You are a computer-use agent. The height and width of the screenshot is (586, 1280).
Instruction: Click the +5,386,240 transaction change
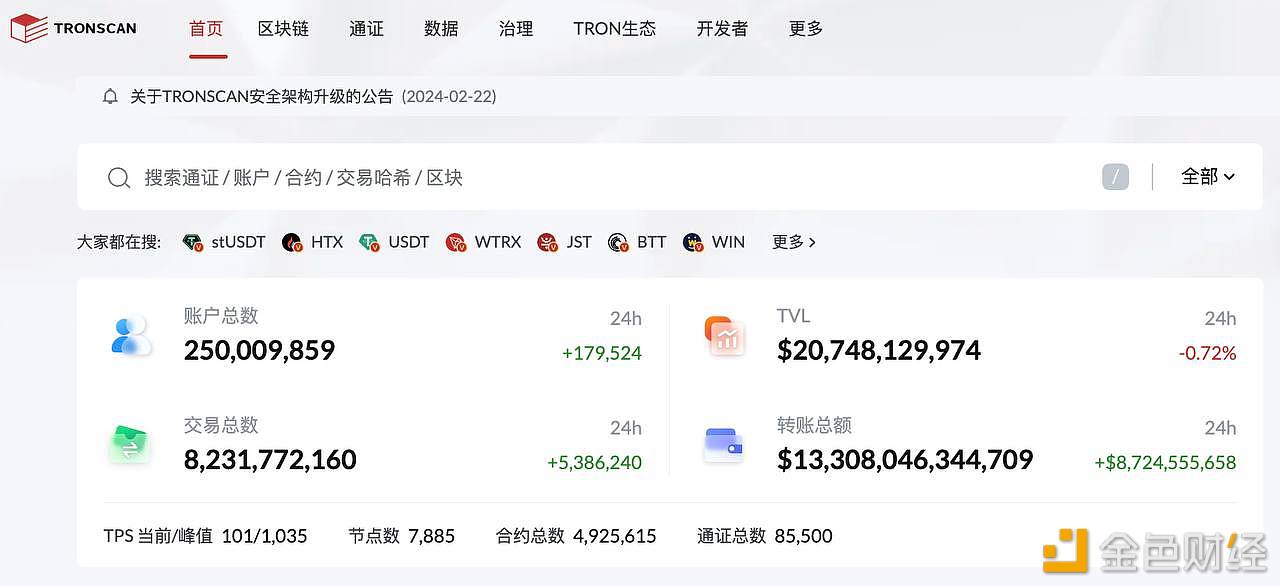(x=595, y=463)
